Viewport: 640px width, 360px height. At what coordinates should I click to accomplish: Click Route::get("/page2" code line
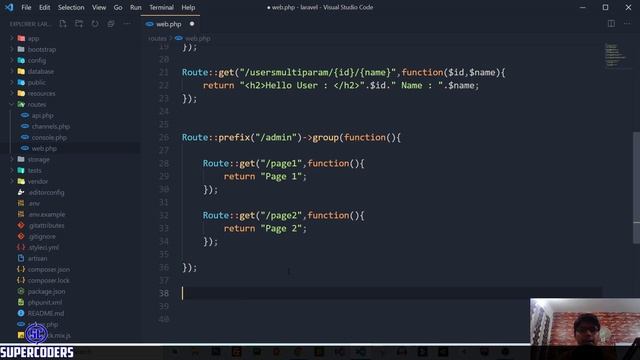point(284,215)
